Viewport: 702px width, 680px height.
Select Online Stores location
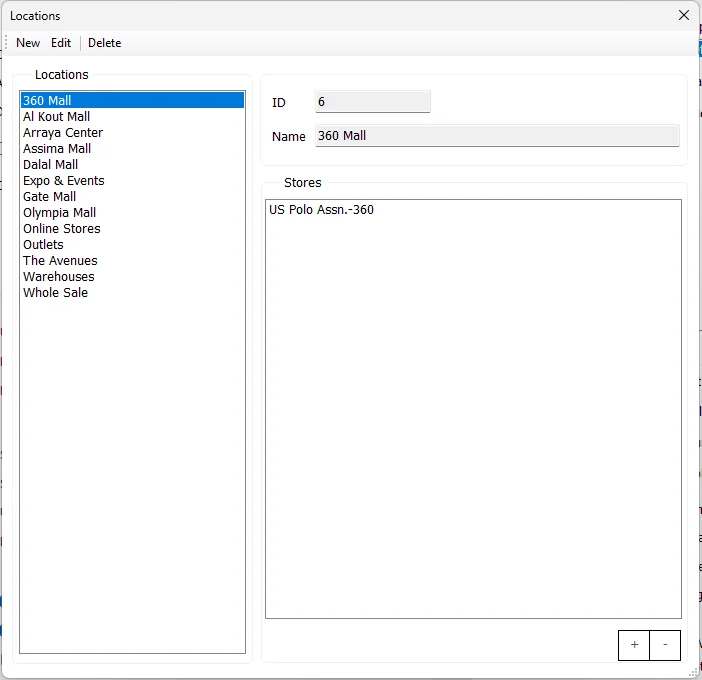tap(133, 228)
